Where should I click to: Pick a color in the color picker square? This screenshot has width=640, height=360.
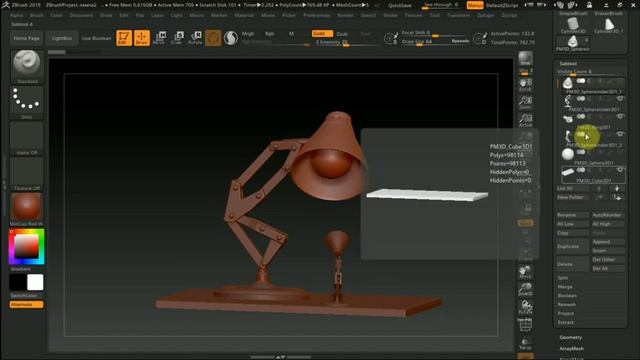[27, 247]
